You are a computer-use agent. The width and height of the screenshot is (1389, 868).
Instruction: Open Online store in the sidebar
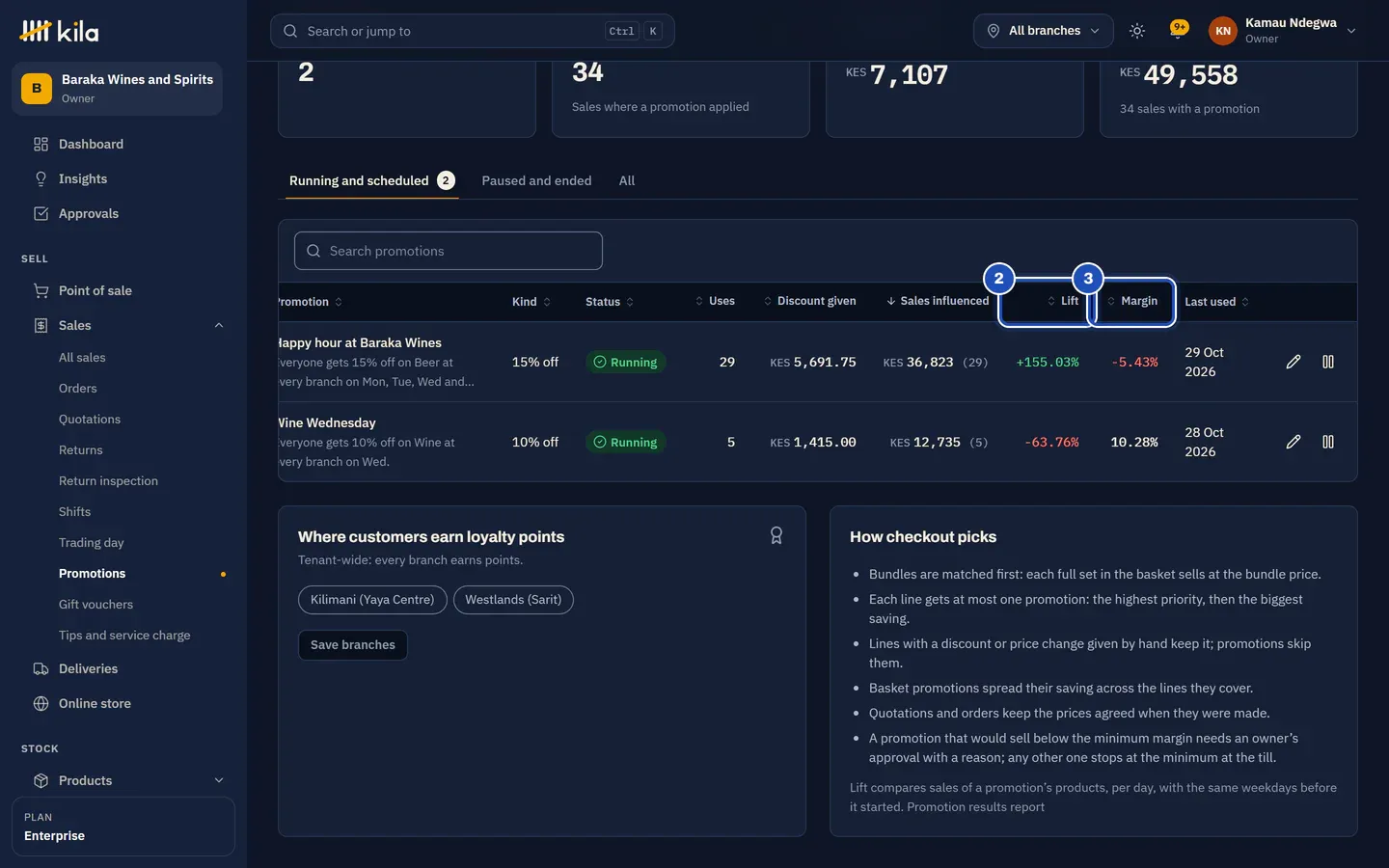[123, 703]
